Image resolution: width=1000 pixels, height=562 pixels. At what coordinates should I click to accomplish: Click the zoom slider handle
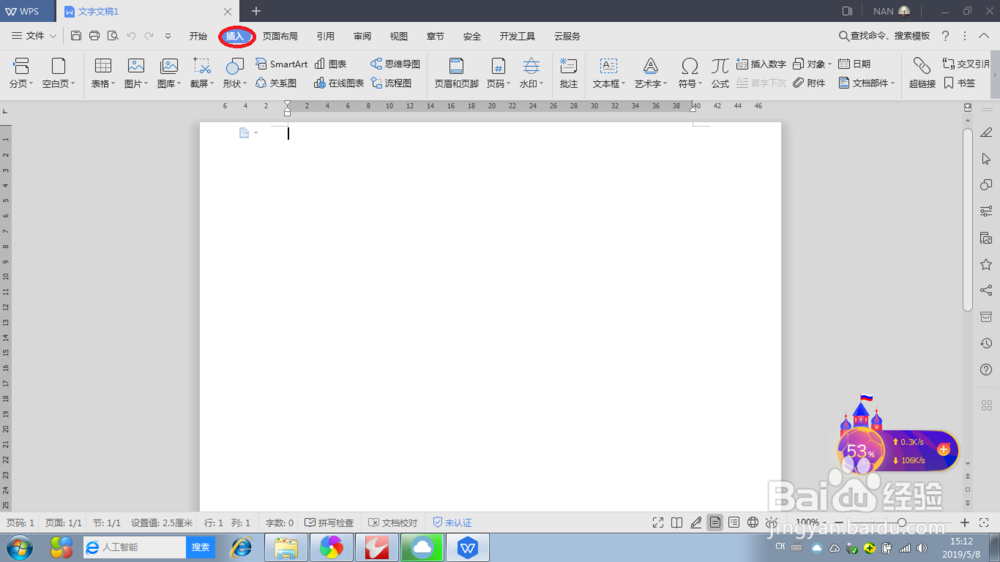point(902,522)
